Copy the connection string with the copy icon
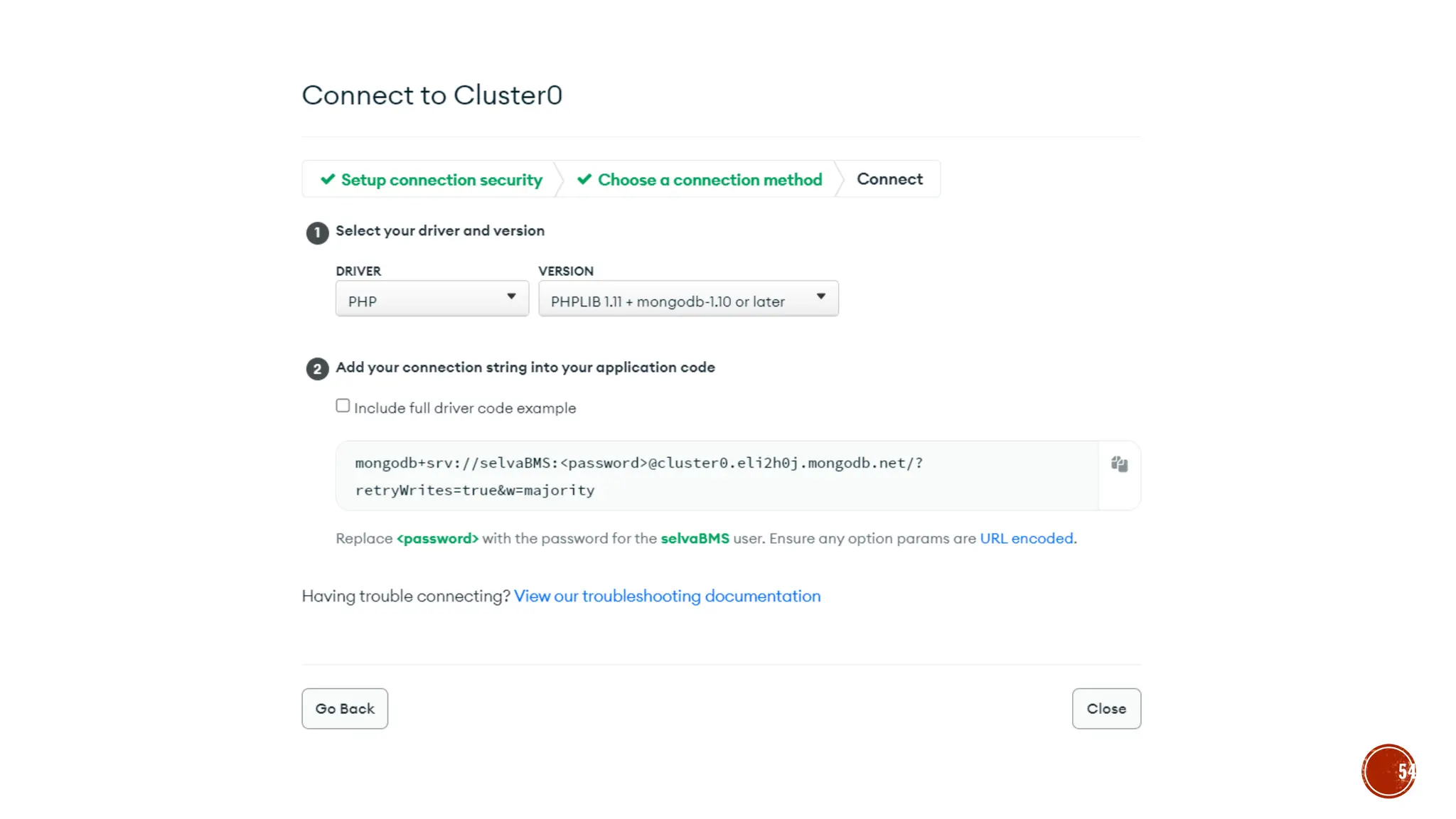 (1119, 464)
